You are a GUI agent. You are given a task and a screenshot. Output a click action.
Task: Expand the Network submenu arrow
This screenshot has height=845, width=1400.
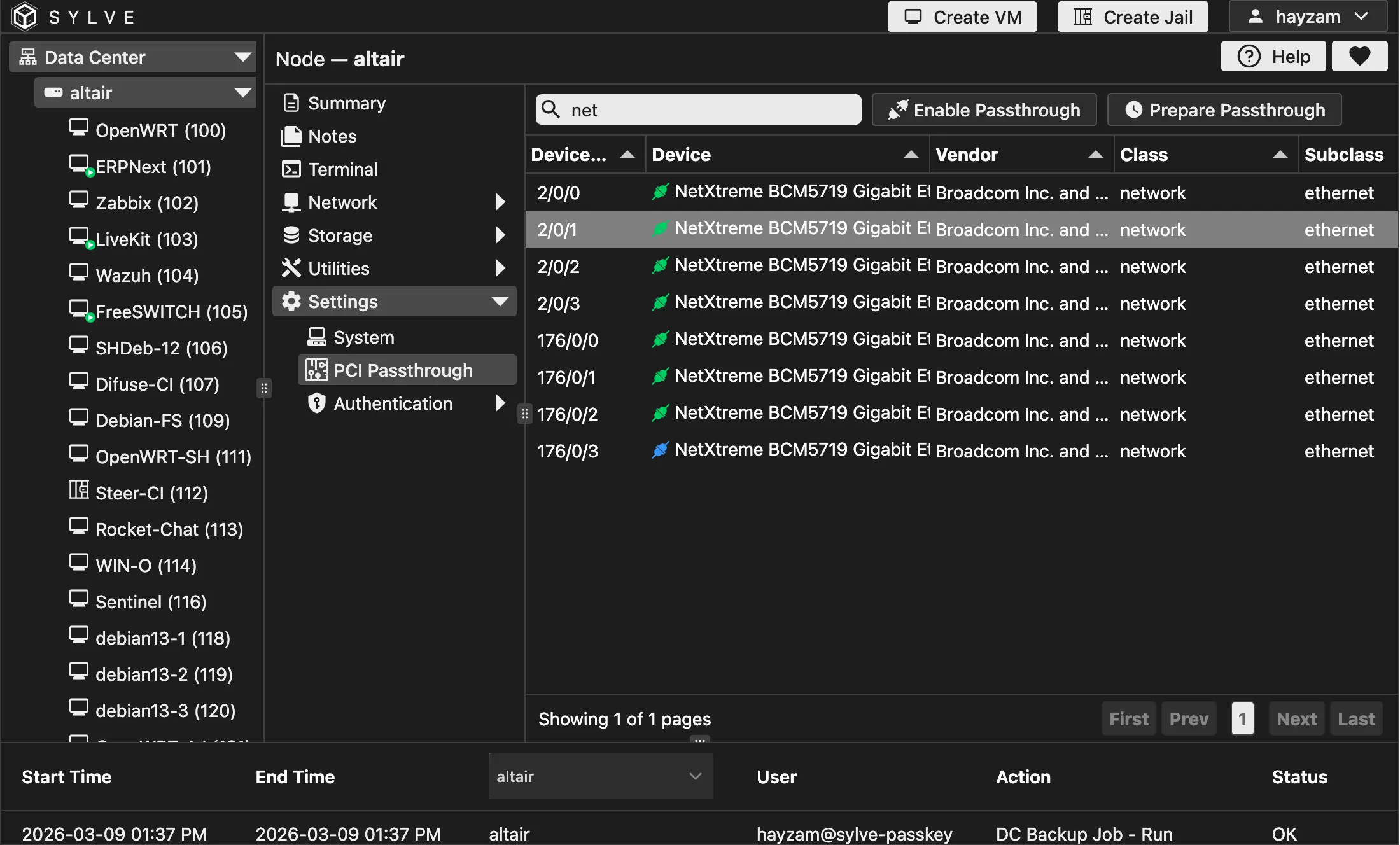tap(500, 202)
